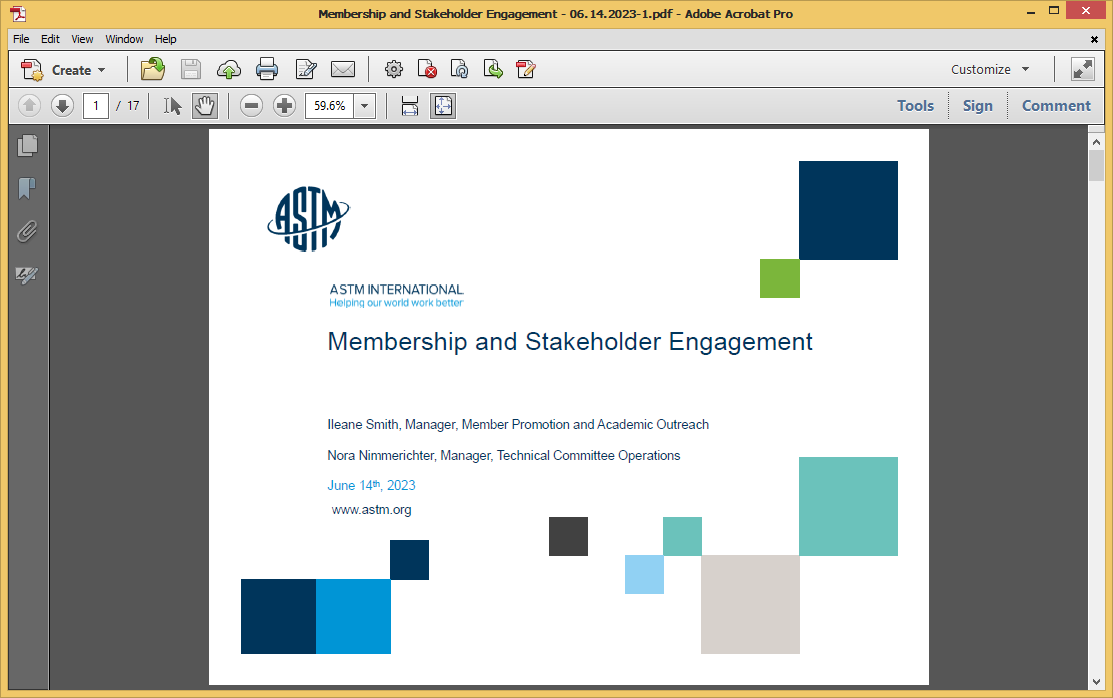
Task: Open a file with the folder icon
Action: point(153,70)
